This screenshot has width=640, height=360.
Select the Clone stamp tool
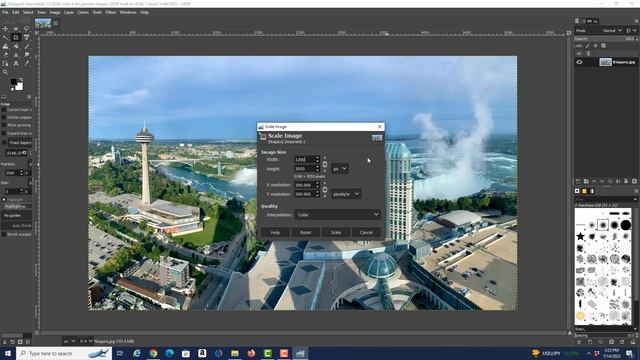pos(16,55)
